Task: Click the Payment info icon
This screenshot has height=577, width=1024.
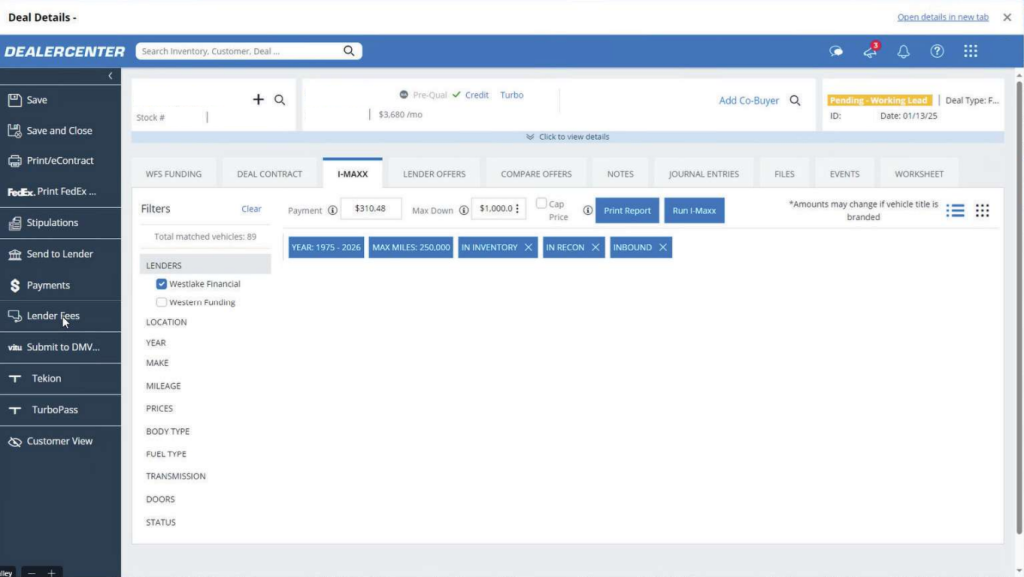Action: 332,210
